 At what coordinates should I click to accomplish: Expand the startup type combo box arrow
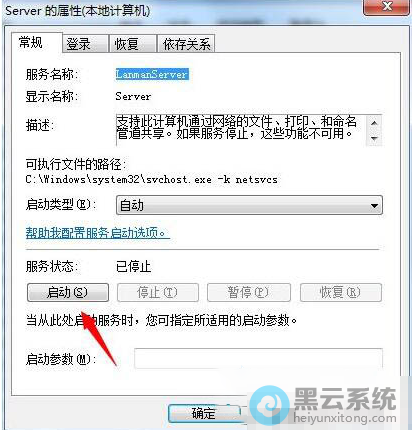pyautogui.click(x=374, y=206)
